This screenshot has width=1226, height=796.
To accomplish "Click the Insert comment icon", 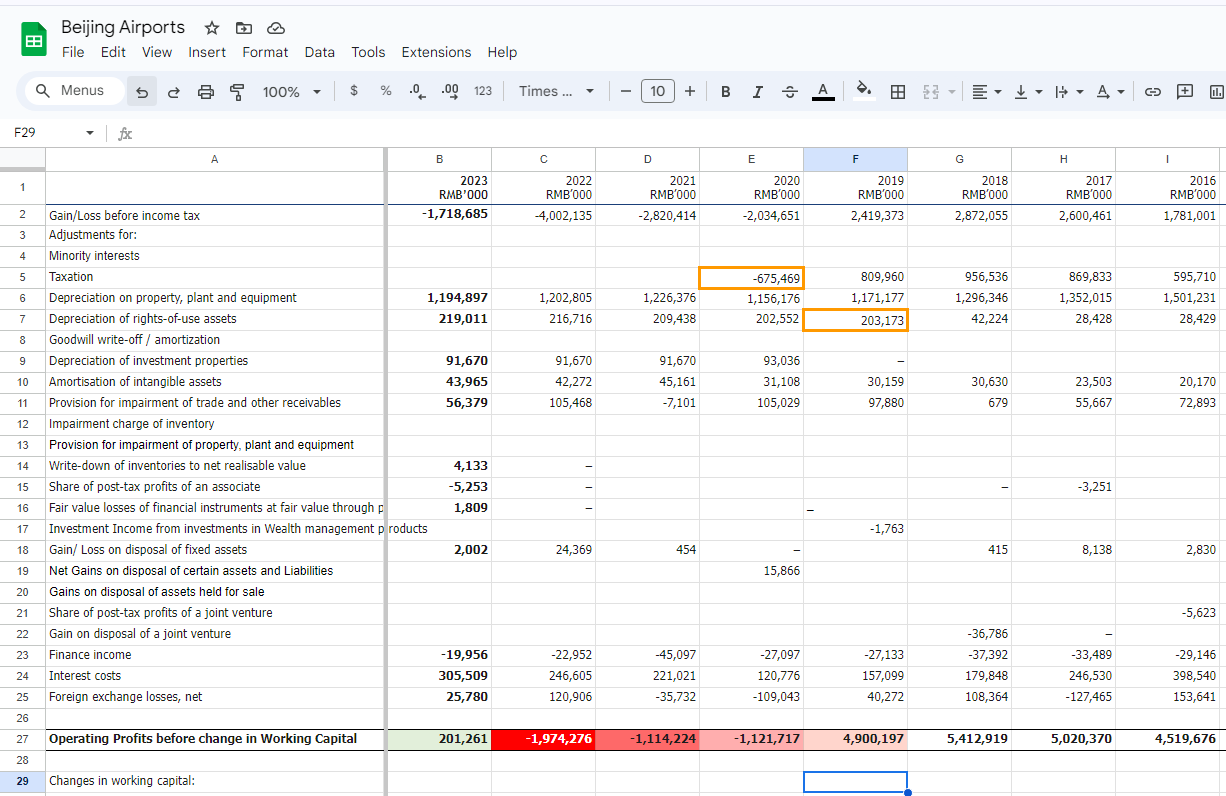I will 1185,91.
